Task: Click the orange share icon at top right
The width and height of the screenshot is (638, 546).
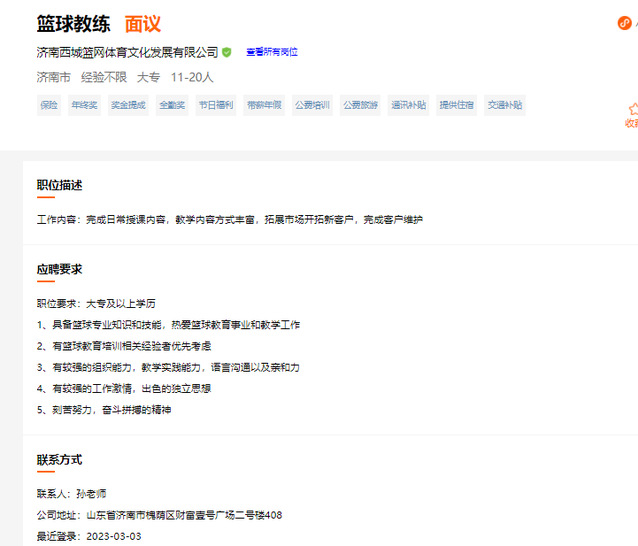Action: (x=625, y=23)
